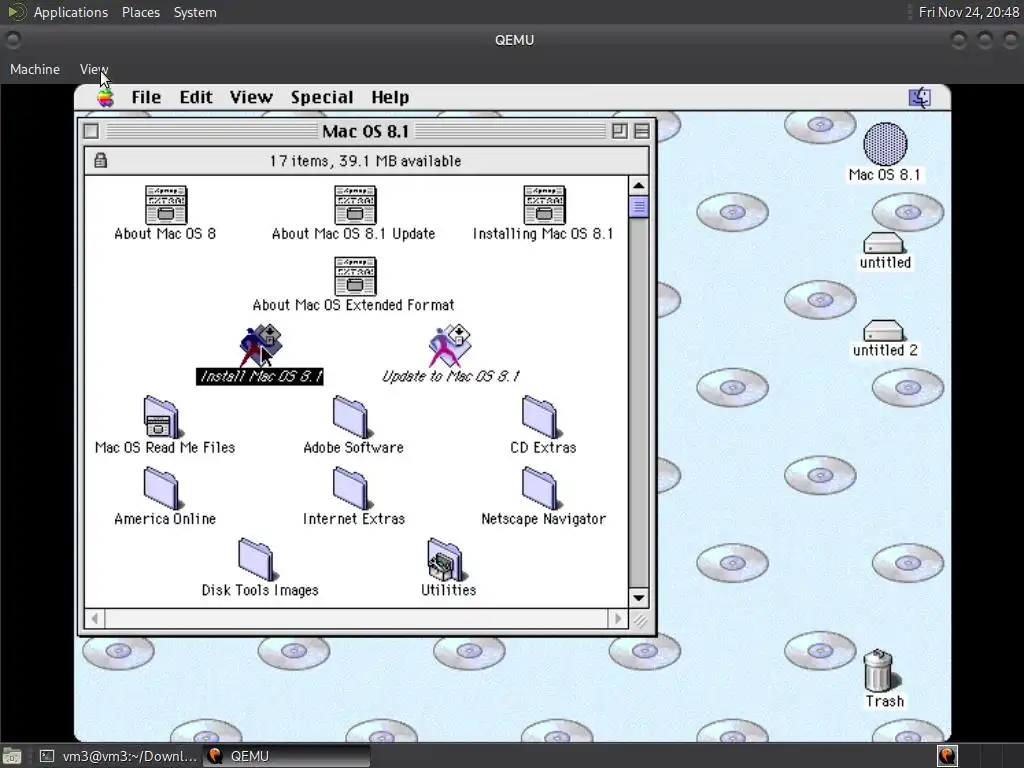The width and height of the screenshot is (1024, 768).
Task: Click the '17 items, 39.1 MB available' status text
Action: pyautogui.click(x=366, y=161)
